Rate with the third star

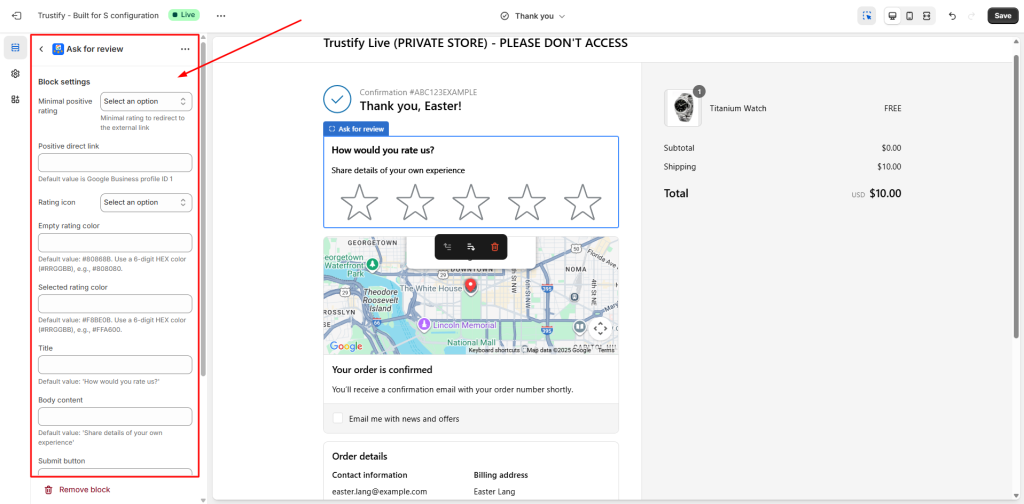click(x=471, y=202)
